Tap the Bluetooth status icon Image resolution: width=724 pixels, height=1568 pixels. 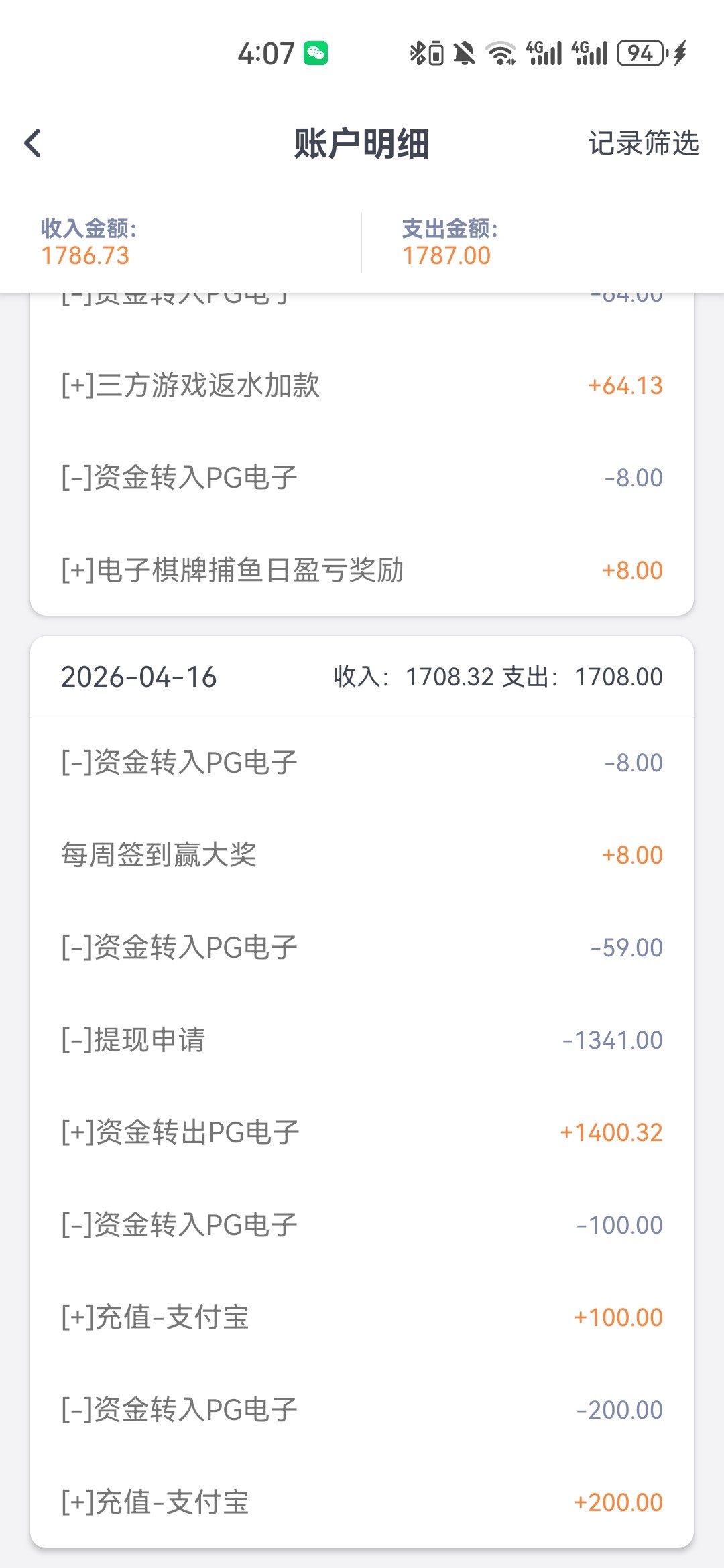[418, 53]
